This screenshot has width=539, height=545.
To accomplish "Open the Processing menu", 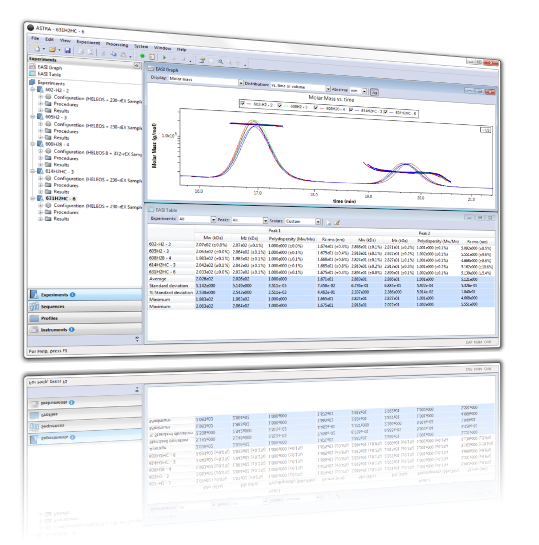I will [117, 44].
